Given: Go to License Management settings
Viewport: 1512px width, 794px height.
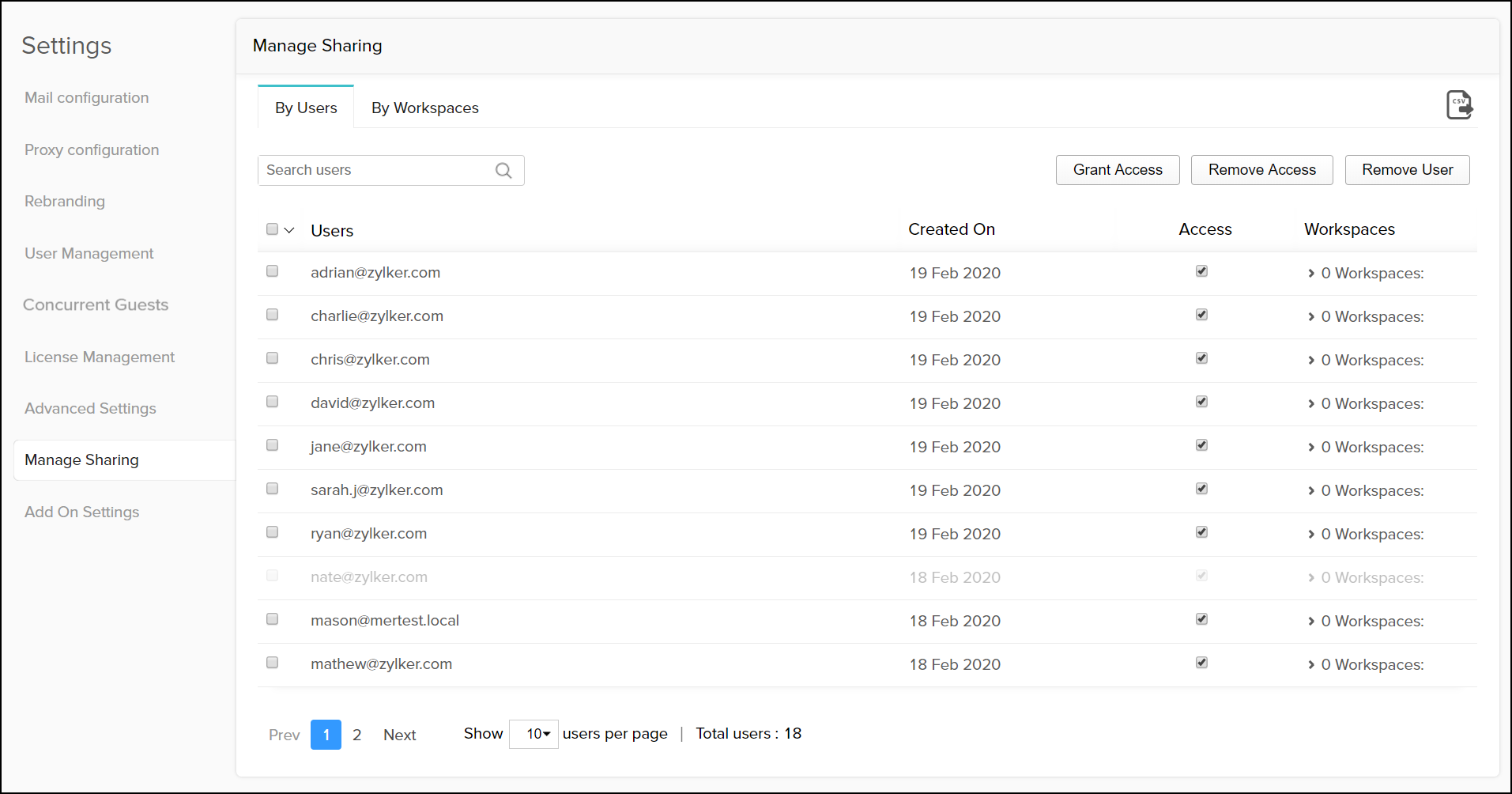Looking at the screenshot, I should click(100, 357).
